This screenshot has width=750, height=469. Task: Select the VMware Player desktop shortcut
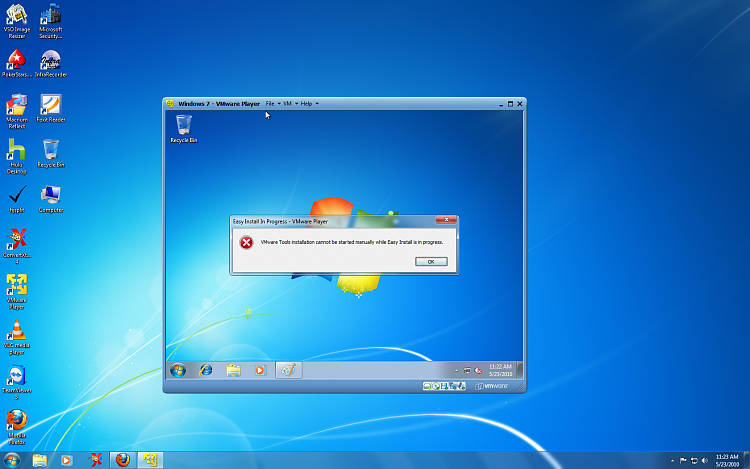17,292
